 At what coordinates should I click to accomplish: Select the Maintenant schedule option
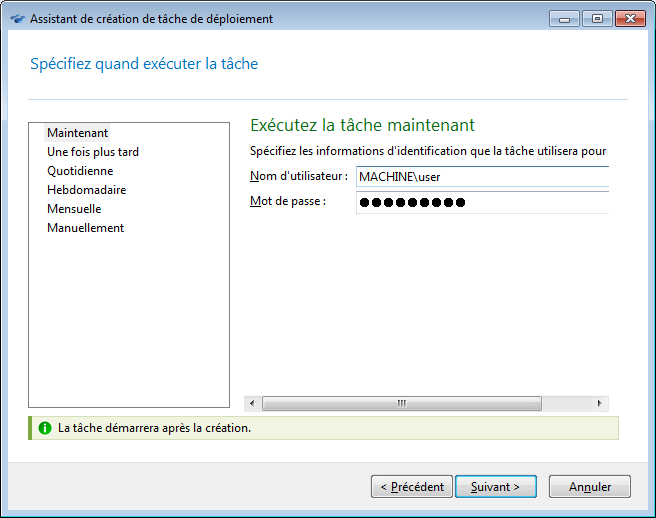[x=77, y=133]
